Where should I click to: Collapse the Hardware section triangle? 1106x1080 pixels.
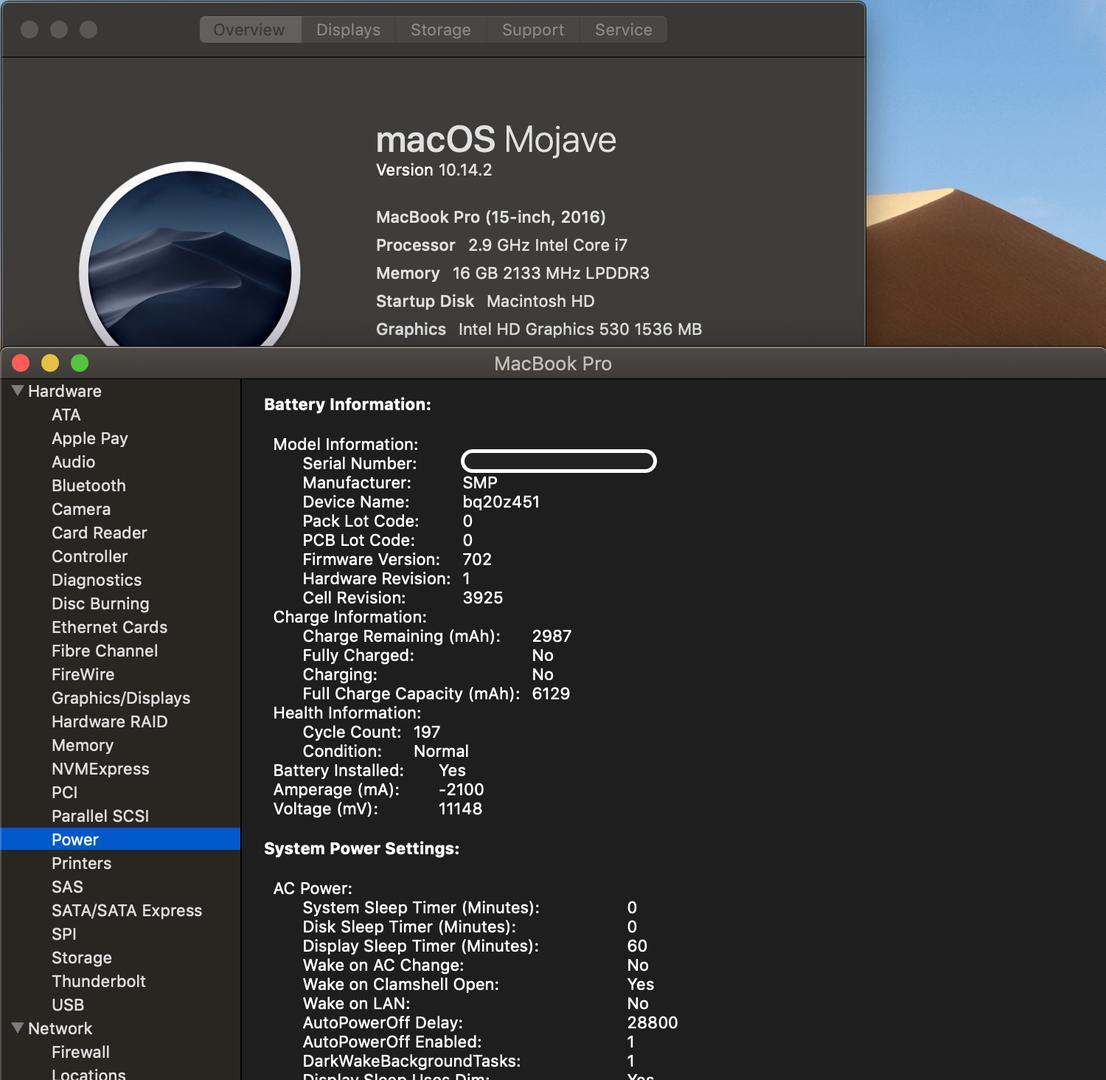tap(18, 390)
